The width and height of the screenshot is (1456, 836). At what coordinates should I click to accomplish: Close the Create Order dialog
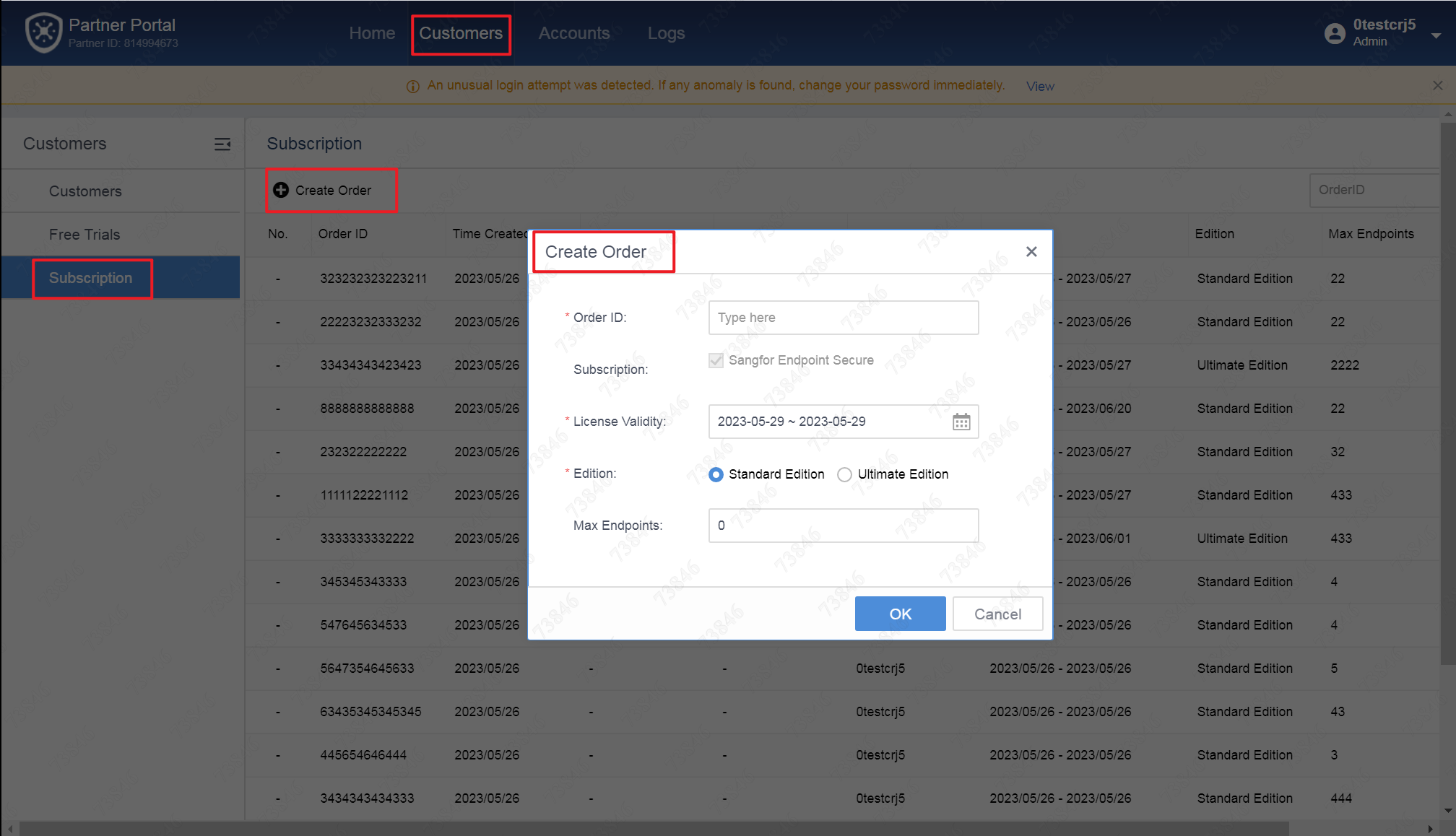1031,251
